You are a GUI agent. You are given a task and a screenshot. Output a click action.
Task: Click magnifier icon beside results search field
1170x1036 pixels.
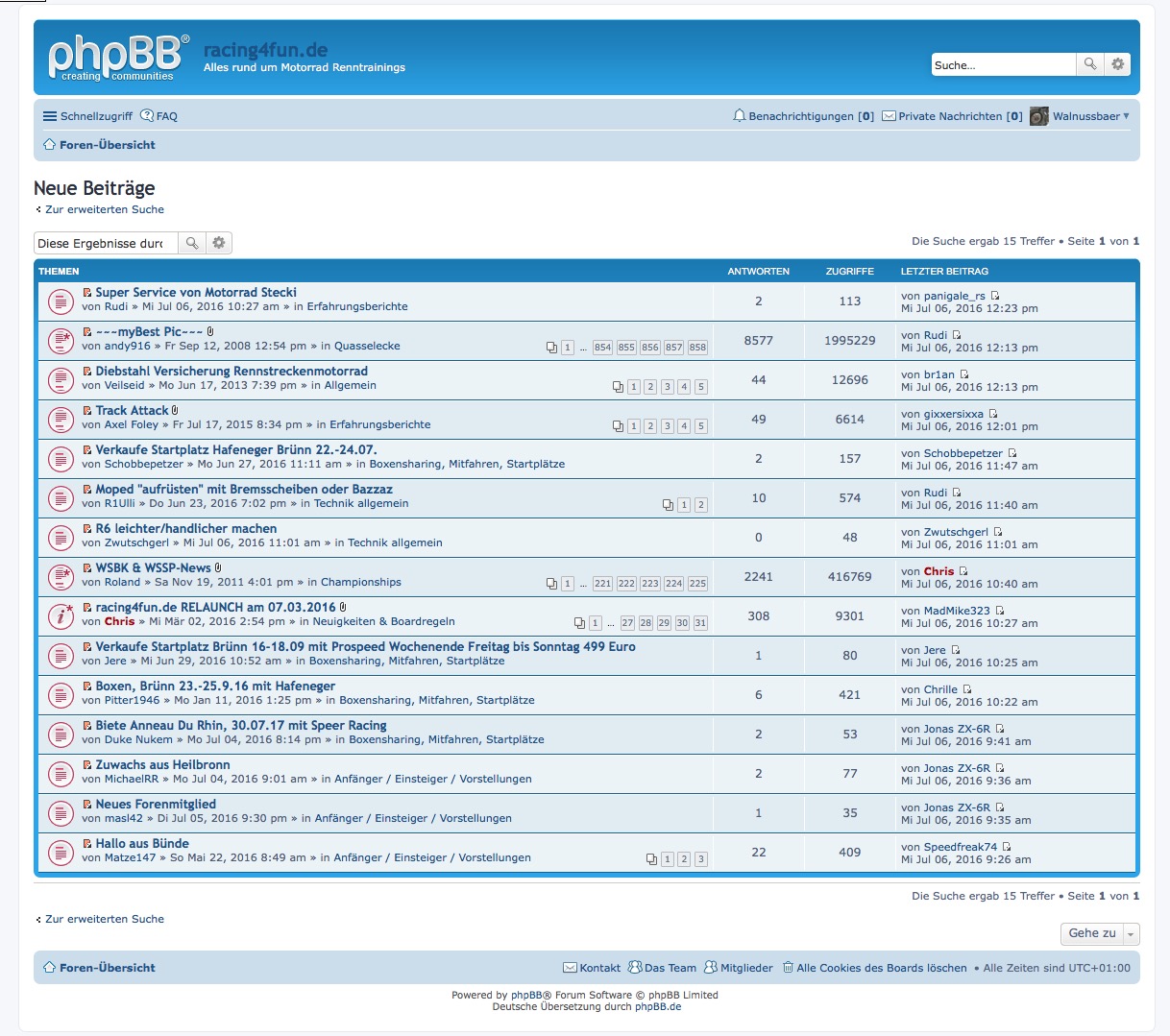(192, 243)
